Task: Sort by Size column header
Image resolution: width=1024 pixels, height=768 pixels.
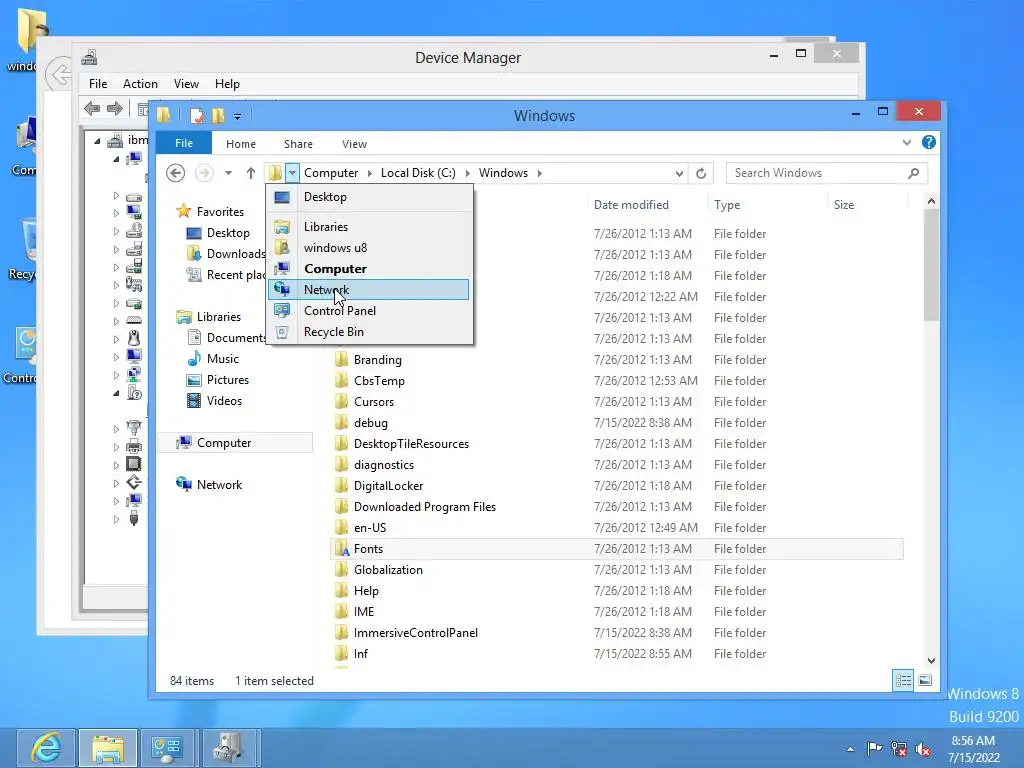Action: click(844, 204)
